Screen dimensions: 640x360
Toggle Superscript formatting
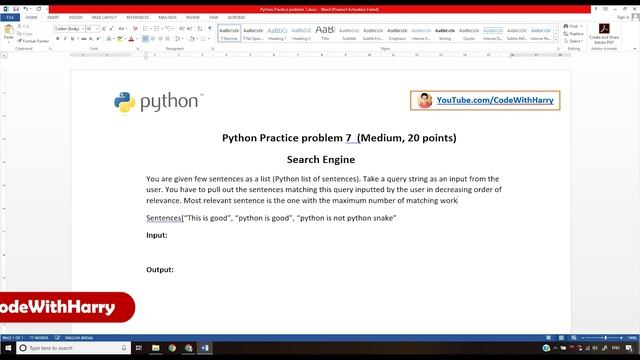tap(98, 39)
